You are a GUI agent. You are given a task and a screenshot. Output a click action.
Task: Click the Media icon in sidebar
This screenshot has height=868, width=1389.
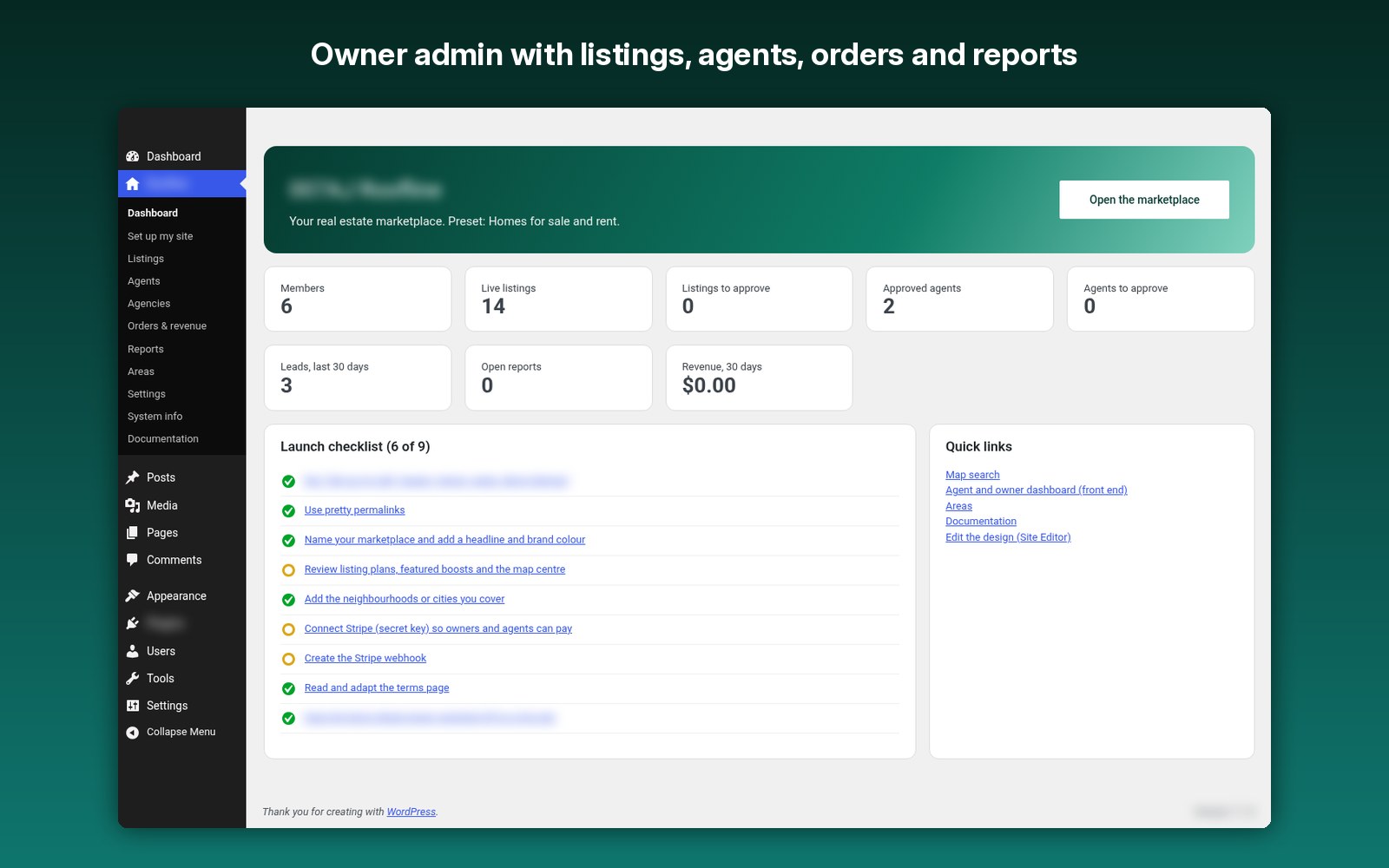click(x=133, y=505)
